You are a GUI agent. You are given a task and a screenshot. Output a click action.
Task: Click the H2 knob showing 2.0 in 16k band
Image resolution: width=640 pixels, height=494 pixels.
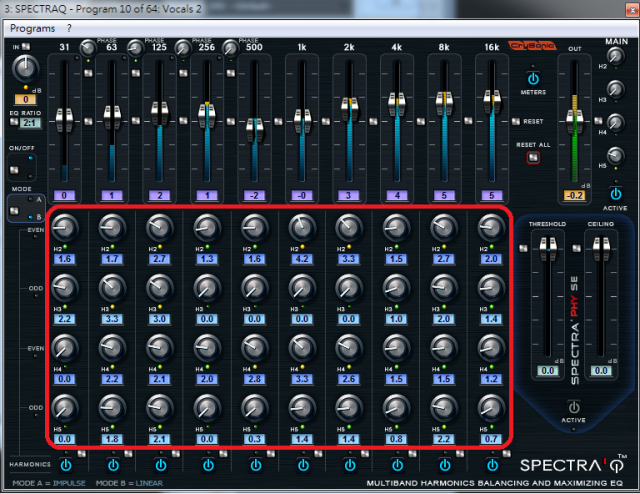tap(491, 228)
